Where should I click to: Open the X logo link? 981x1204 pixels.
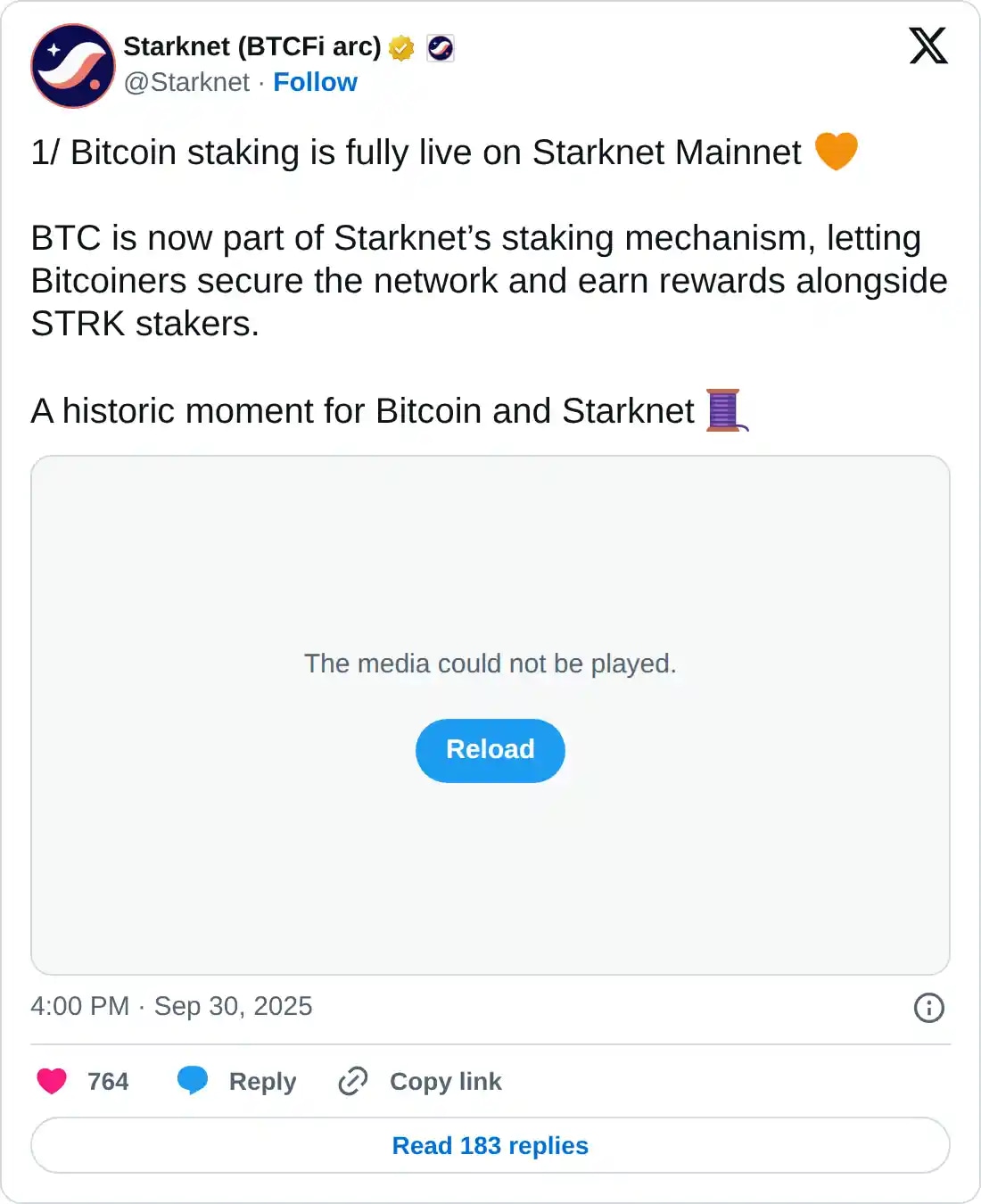928,46
